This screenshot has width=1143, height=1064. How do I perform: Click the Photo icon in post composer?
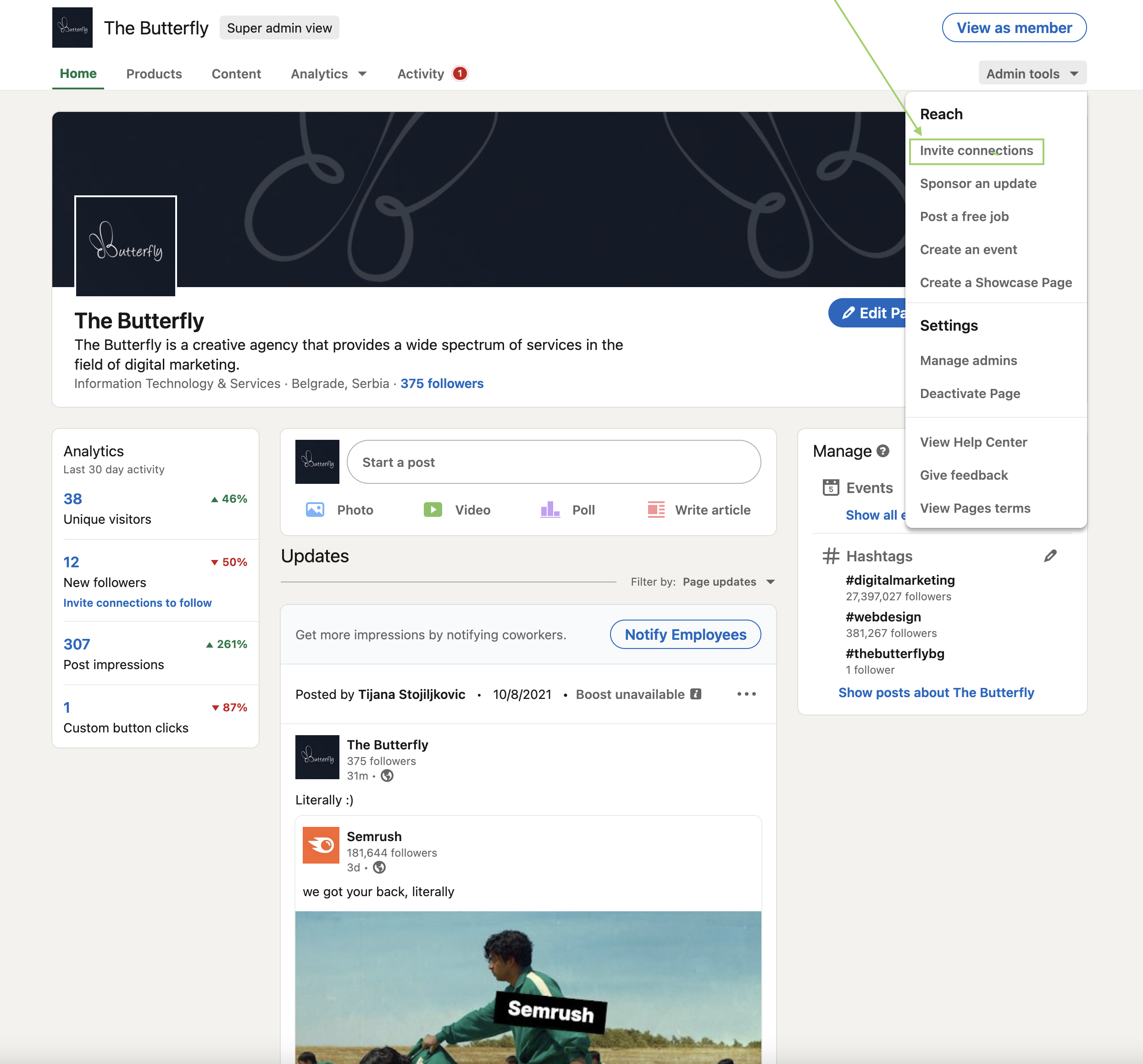click(315, 510)
